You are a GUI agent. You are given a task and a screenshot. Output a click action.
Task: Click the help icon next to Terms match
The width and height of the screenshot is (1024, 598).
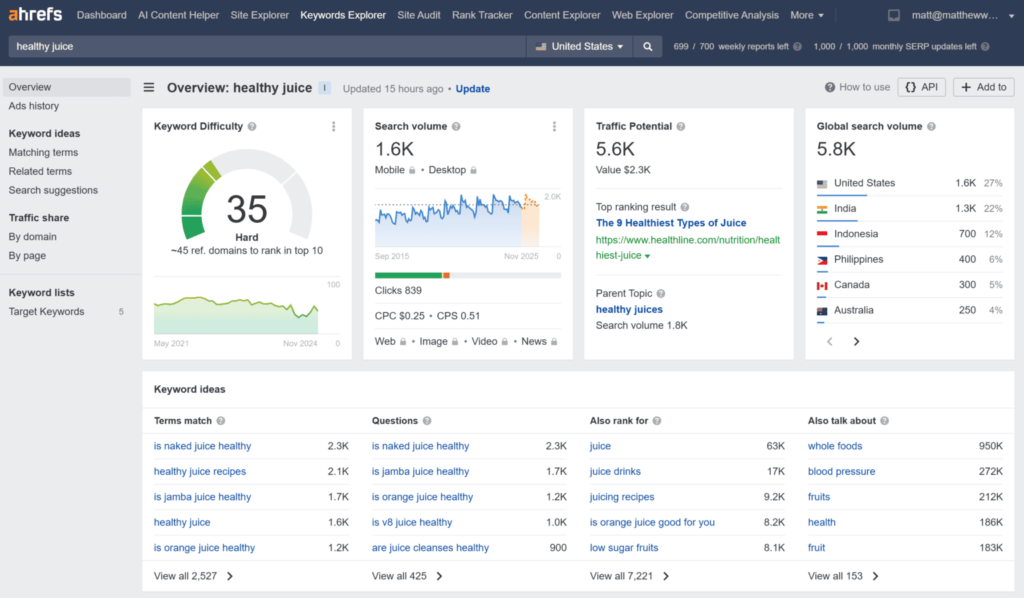pos(221,421)
